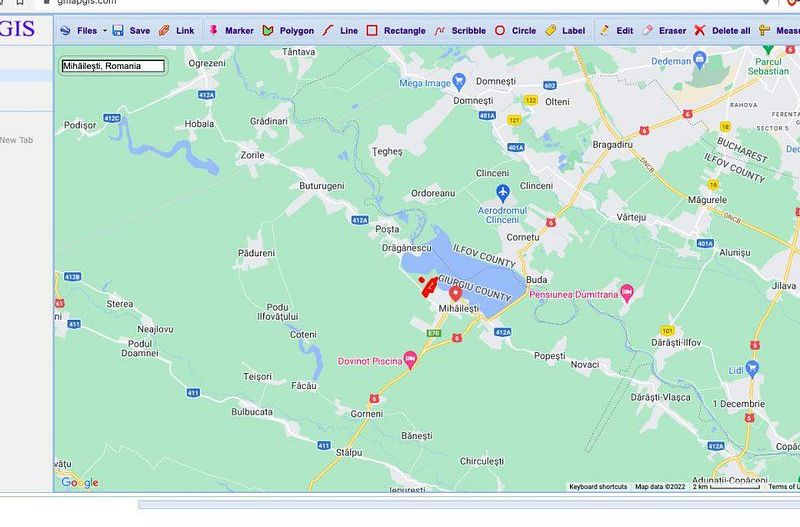This screenshot has width=800, height=527.
Task: Select the Polygon drawing tool
Action: [x=288, y=31]
